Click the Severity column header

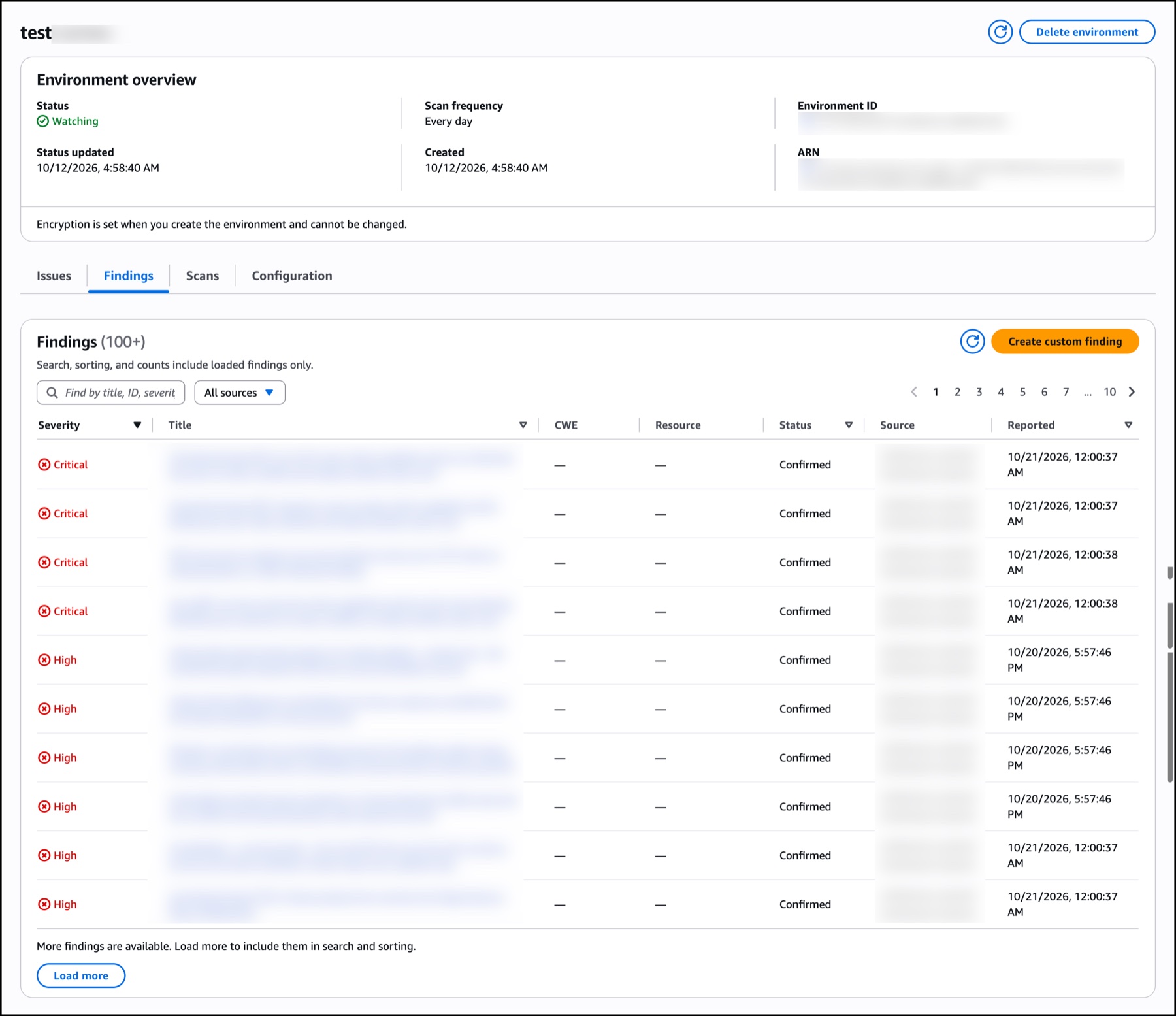pyautogui.click(x=59, y=425)
